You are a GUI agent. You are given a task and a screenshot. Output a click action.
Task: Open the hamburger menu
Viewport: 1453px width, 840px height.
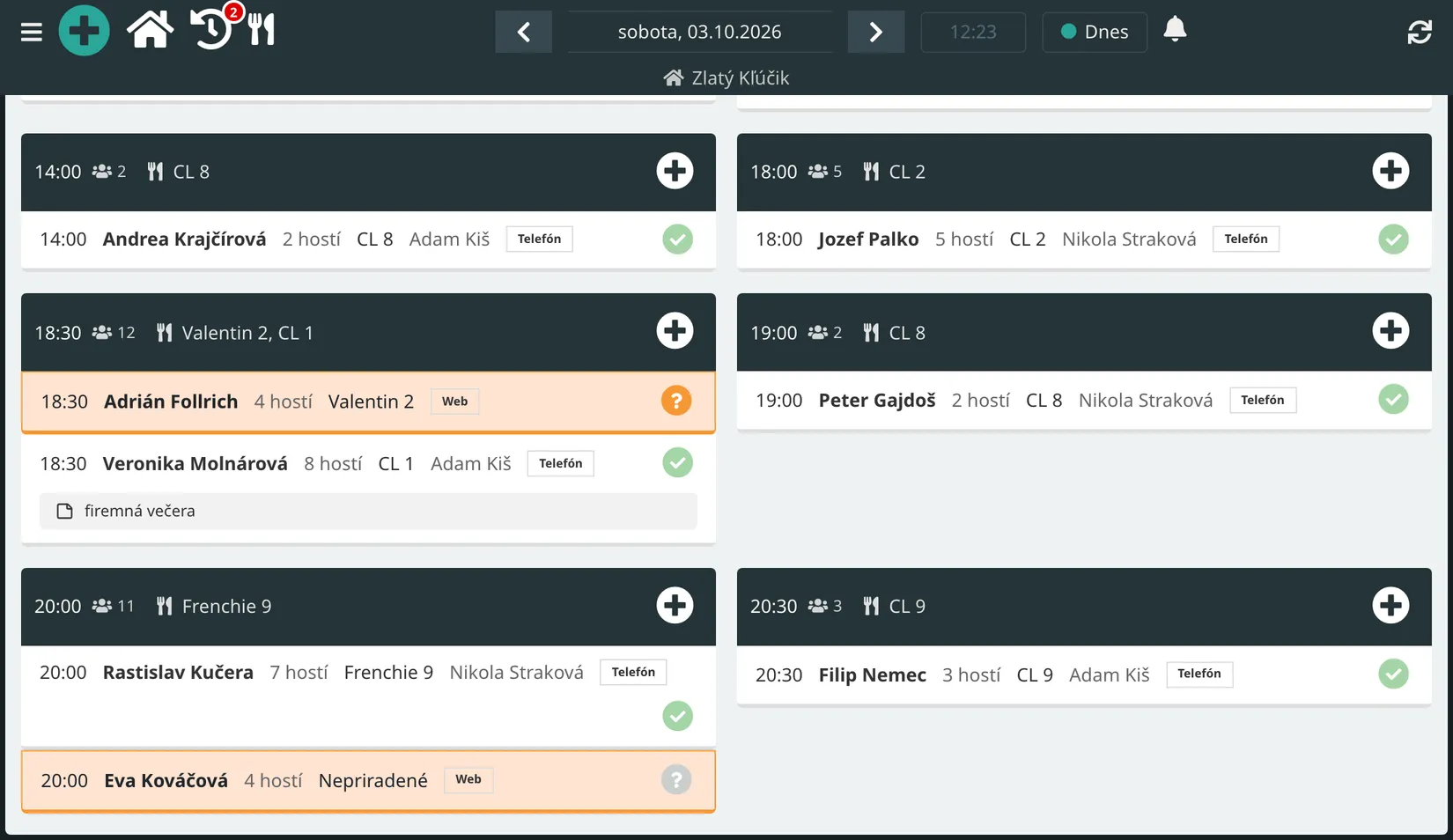coord(32,33)
